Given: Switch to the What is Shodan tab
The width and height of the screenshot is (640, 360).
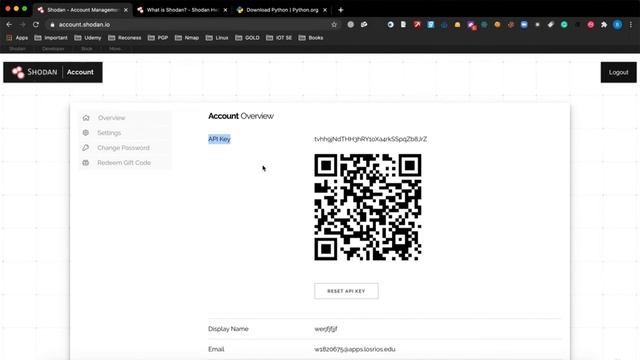Looking at the screenshot, I should (x=182, y=10).
